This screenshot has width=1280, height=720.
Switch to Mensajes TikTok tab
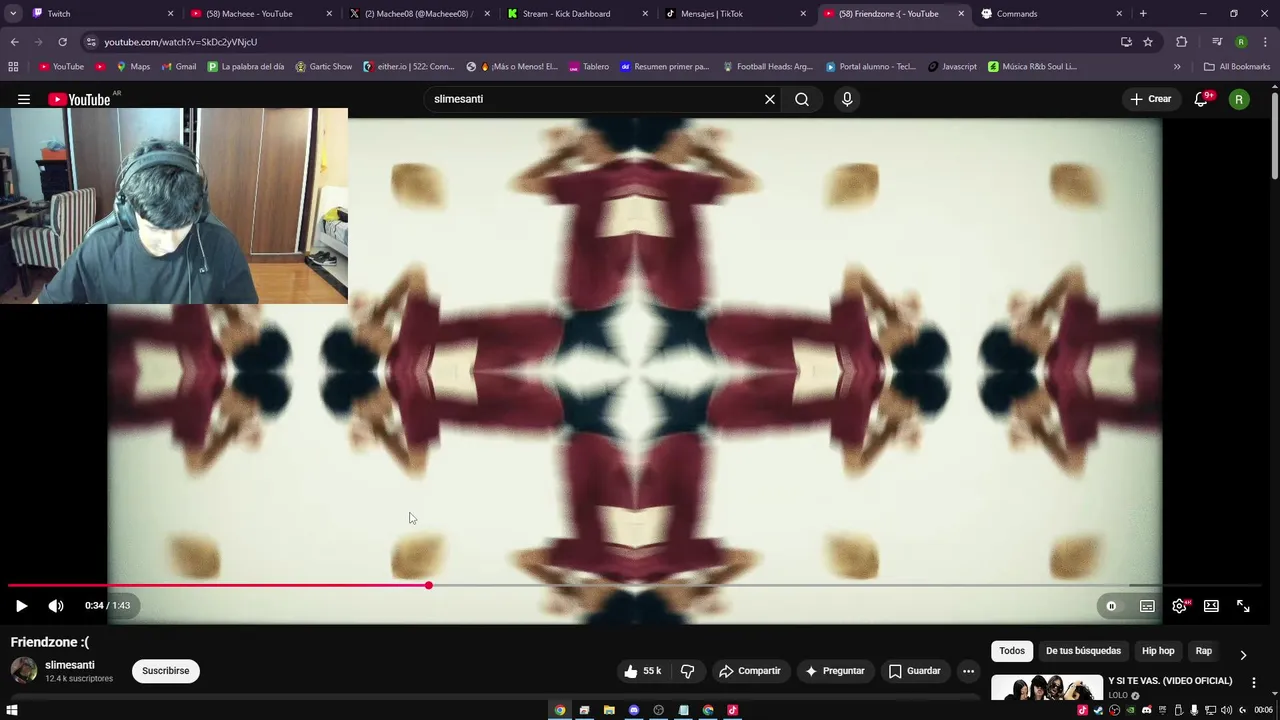(736, 14)
